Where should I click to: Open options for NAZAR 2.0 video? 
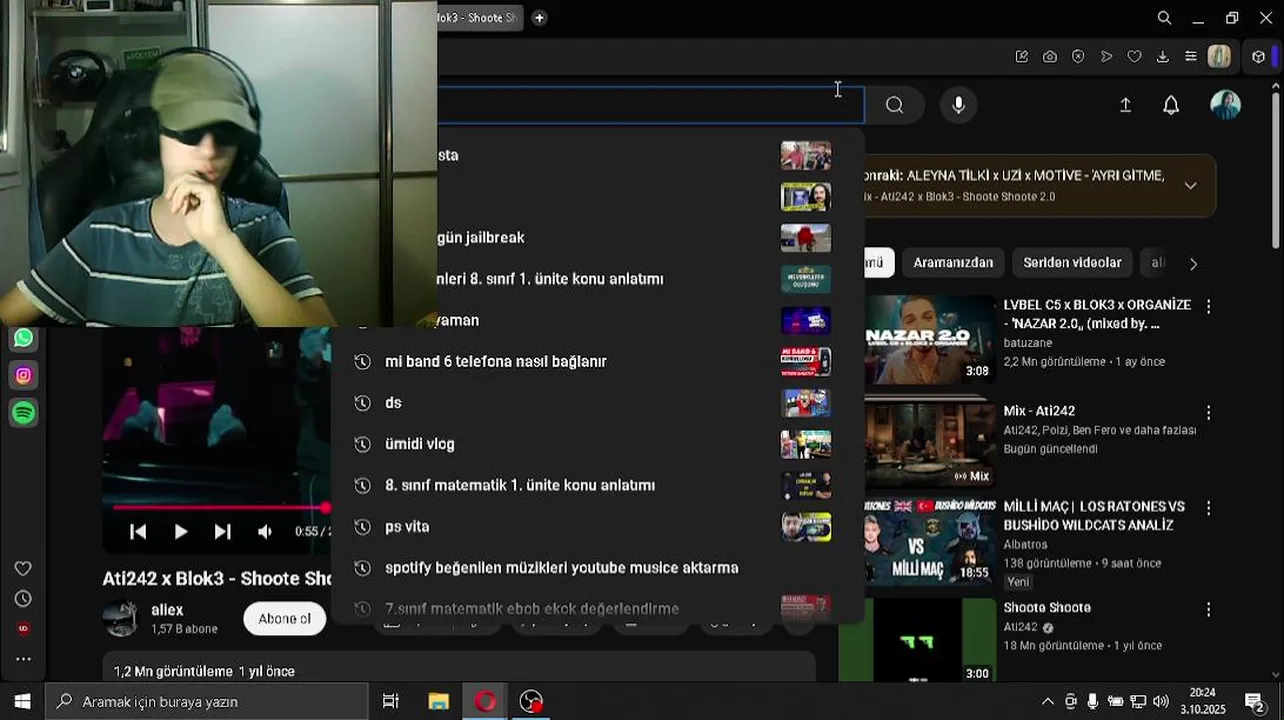coord(1208,306)
